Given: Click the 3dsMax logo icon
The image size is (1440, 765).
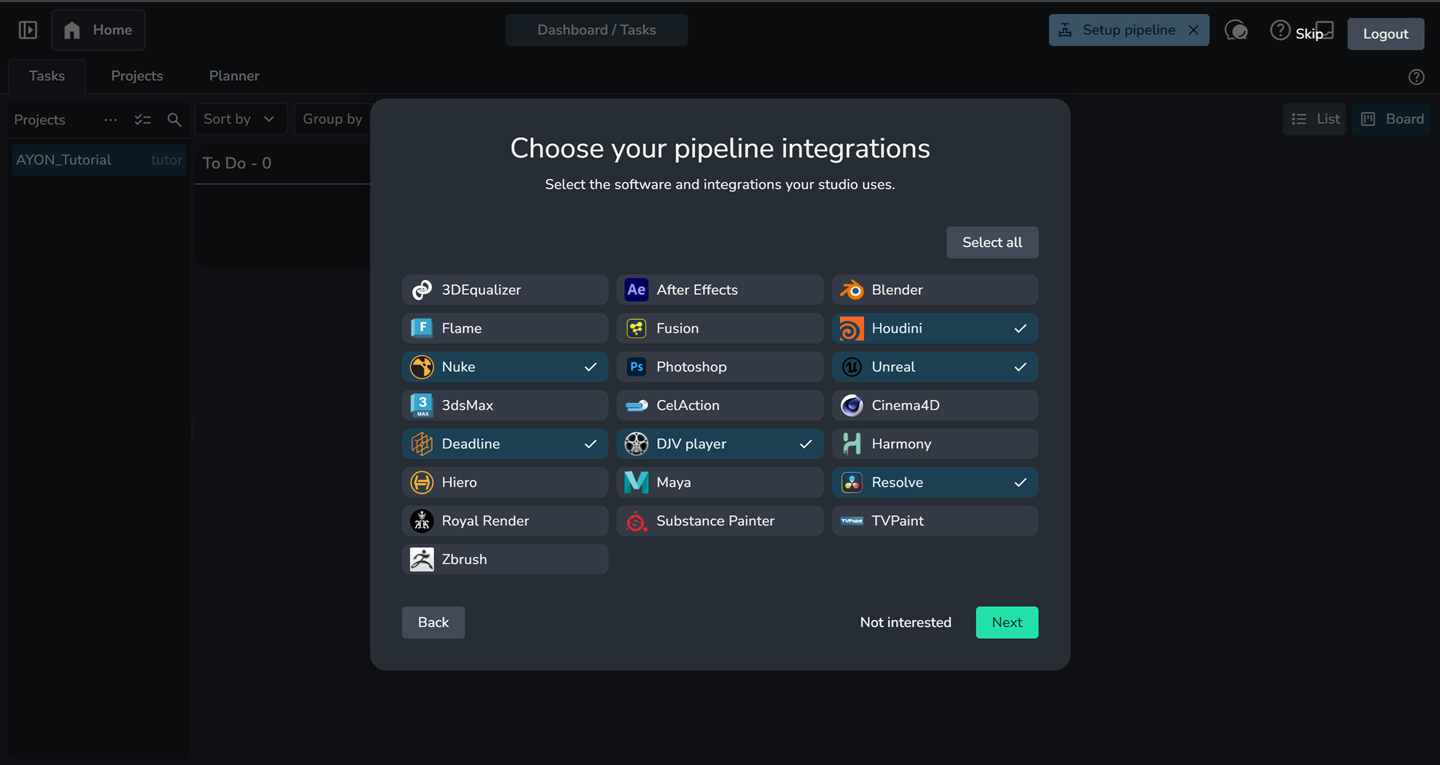Looking at the screenshot, I should click(422, 405).
